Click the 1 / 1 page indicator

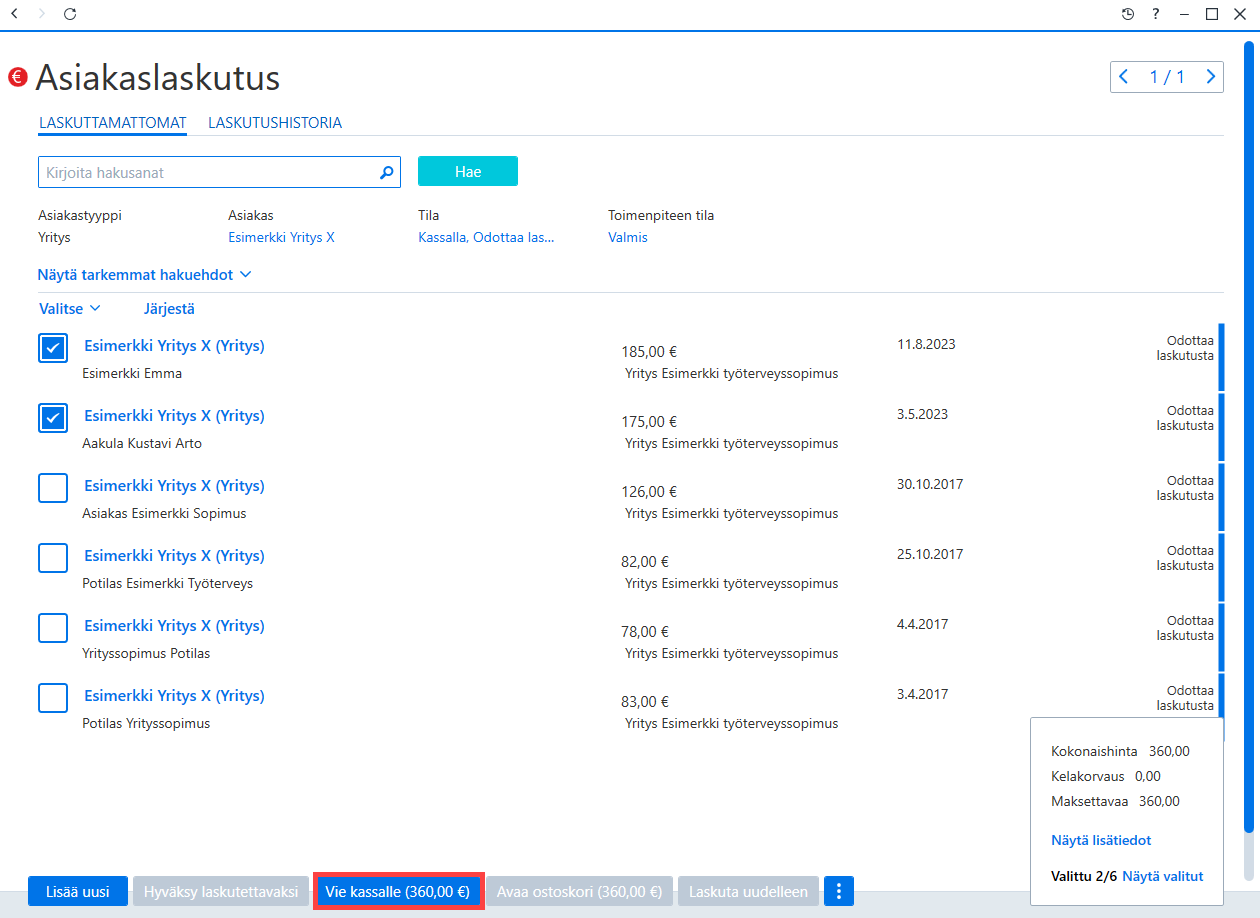[1167, 77]
